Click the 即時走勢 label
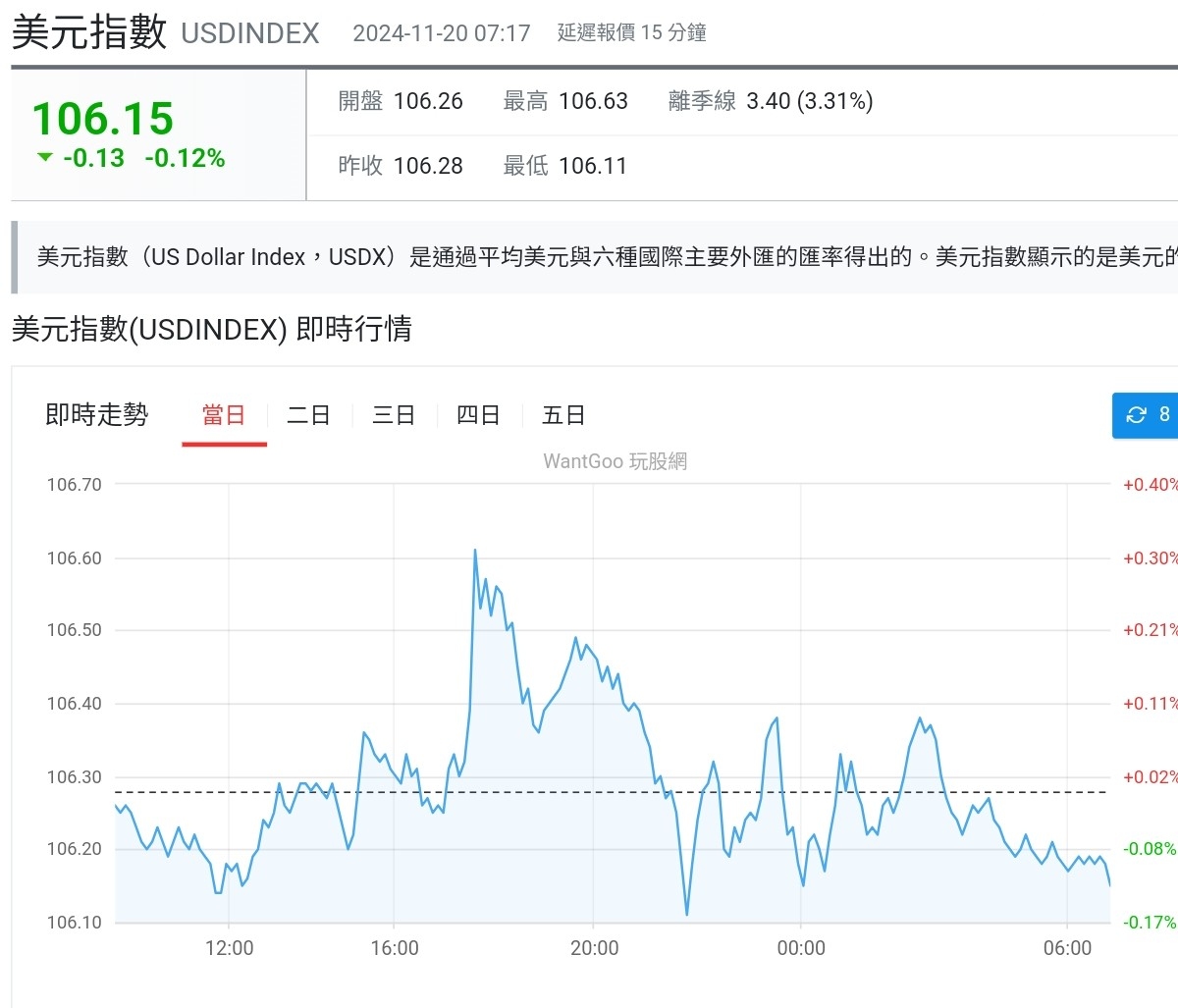The width and height of the screenshot is (1178, 1008). 96,415
